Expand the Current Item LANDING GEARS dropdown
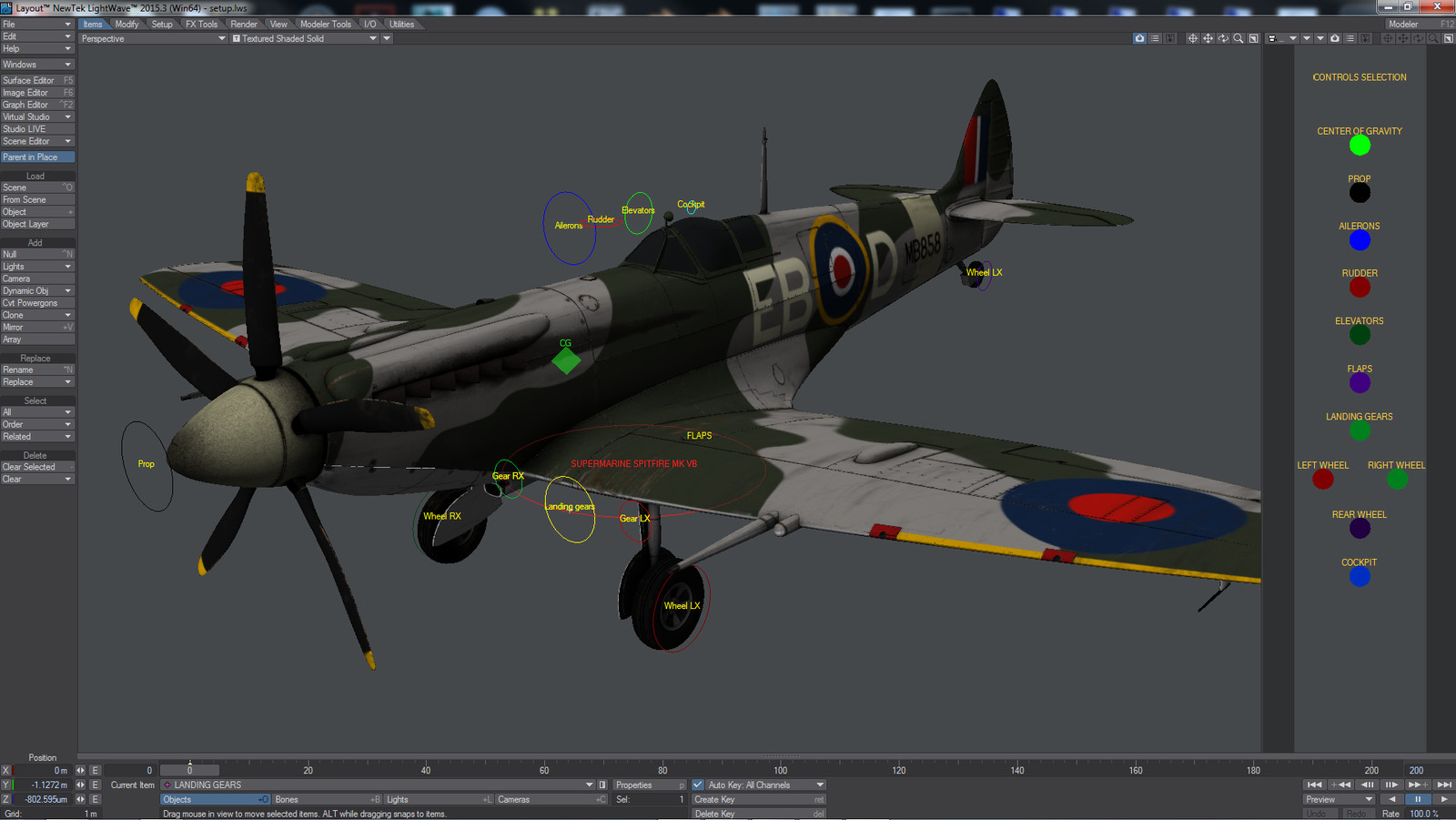Viewport: 1456px width, 820px height. [378, 785]
